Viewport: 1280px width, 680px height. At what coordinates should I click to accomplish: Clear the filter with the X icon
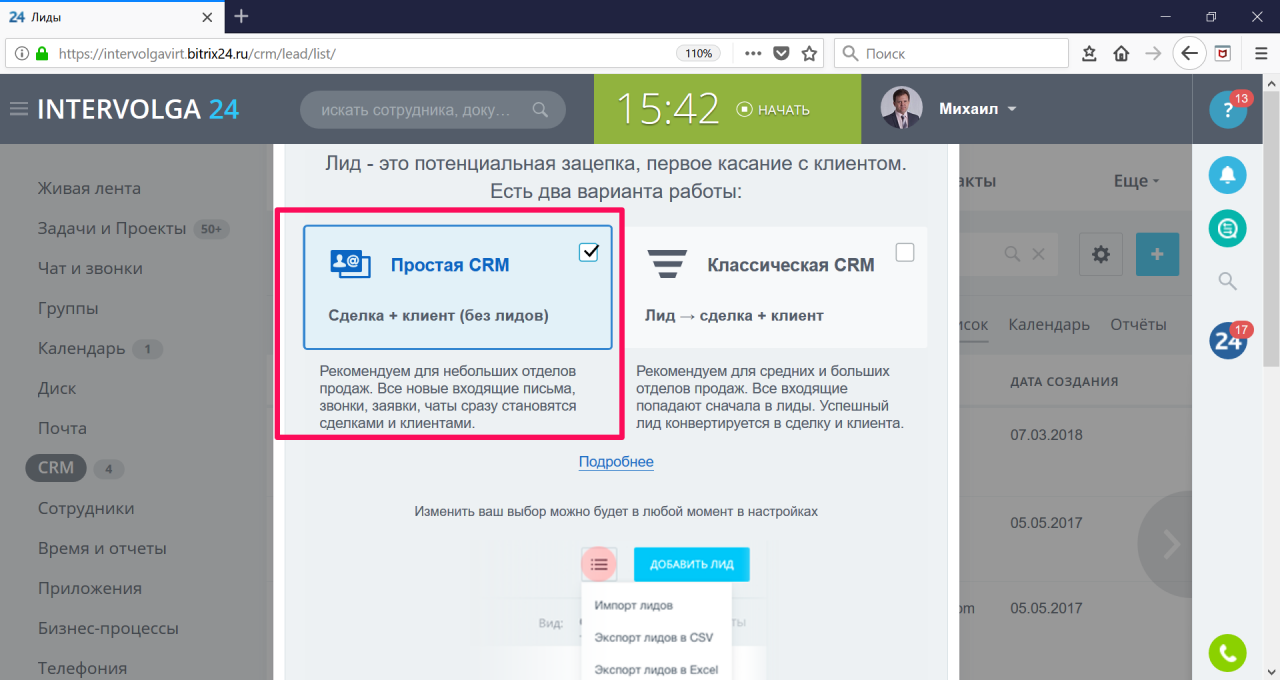[x=1039, y=254]
